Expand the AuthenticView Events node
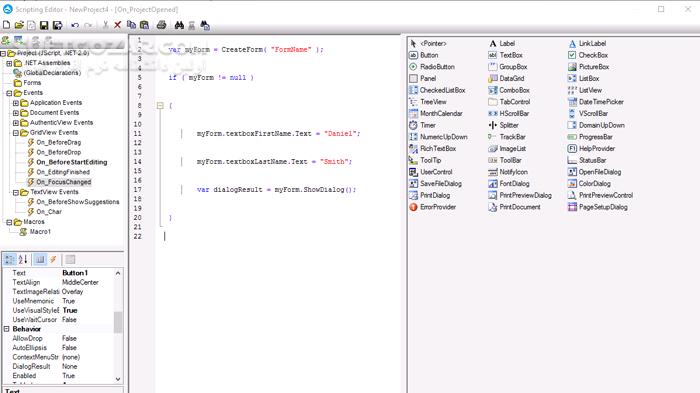This screenshot has width=700, height=393. click(16, 123)
